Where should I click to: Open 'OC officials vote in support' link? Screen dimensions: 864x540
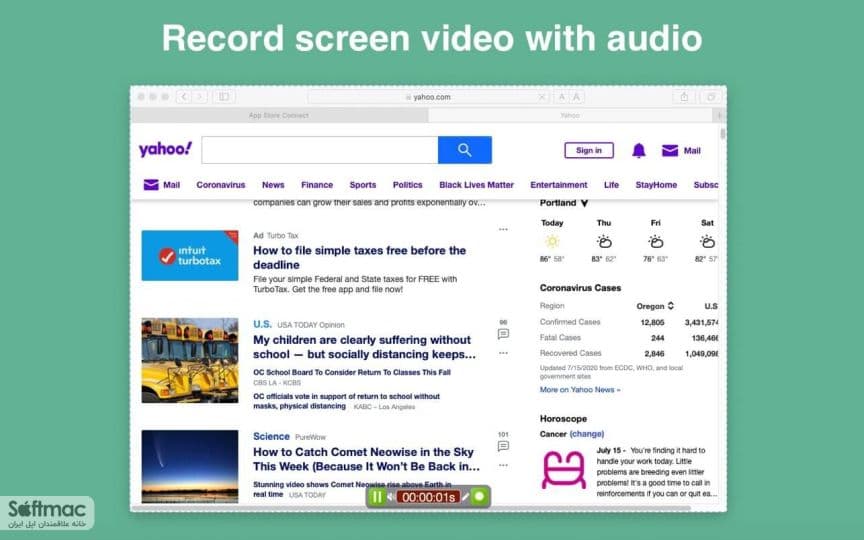pyautogui.click(x=346, y=401)
